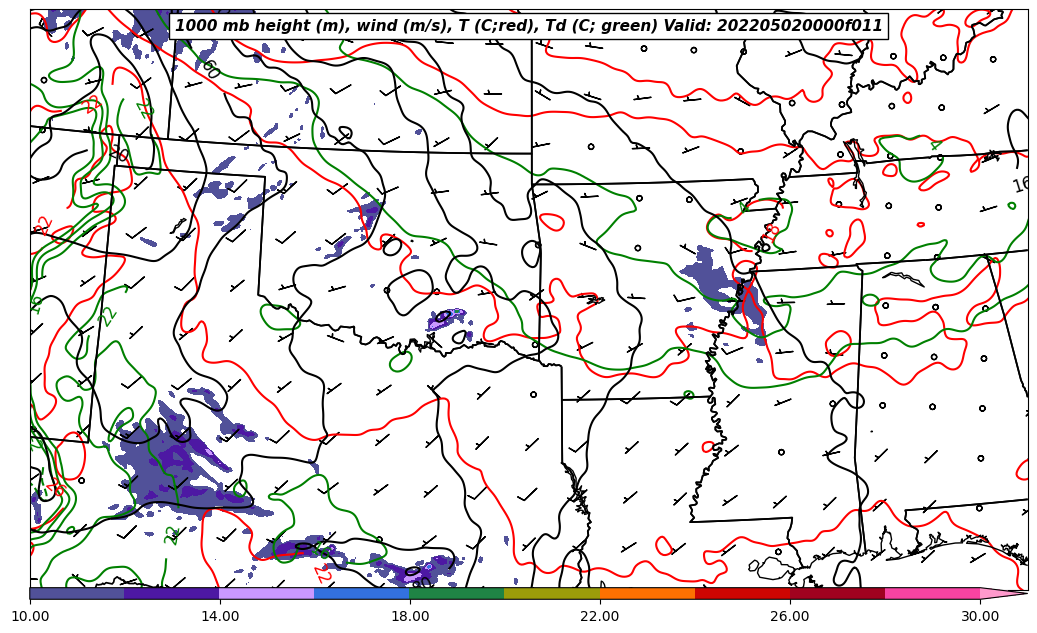
Task: Click the red 22 contour label near bottom
Action: coord(322,574)
